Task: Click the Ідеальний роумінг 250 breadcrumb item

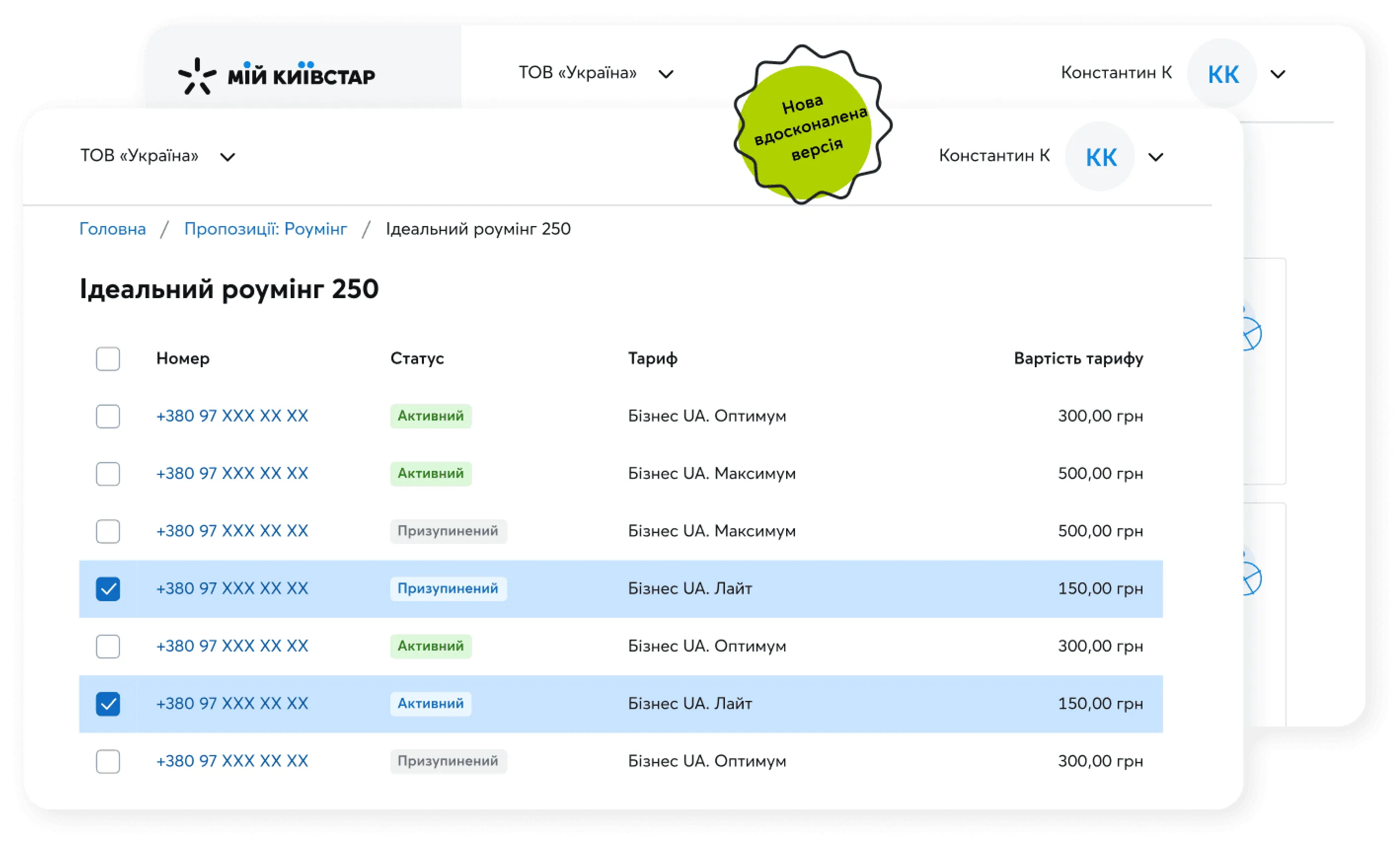Action: click(478, 229)
